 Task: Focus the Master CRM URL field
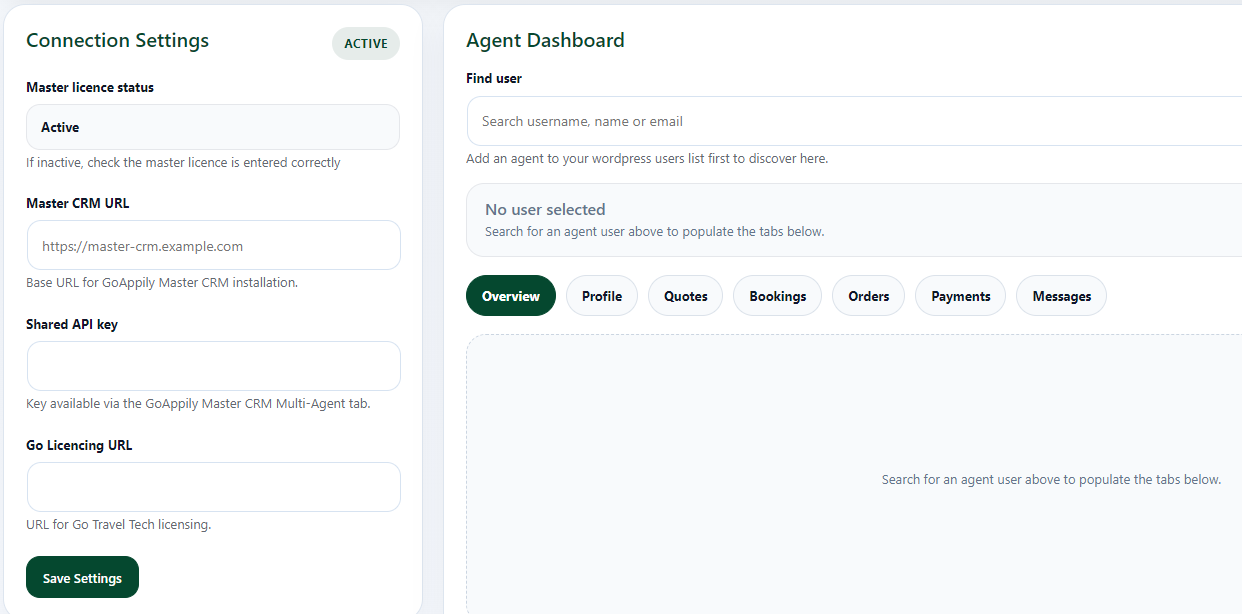pos(214,245)
